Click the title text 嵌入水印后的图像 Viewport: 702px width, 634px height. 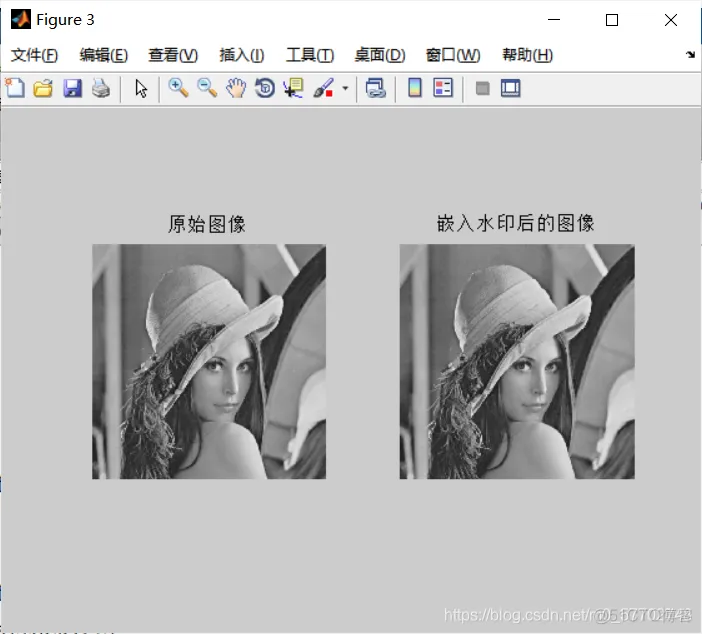(x=516, y=223)
